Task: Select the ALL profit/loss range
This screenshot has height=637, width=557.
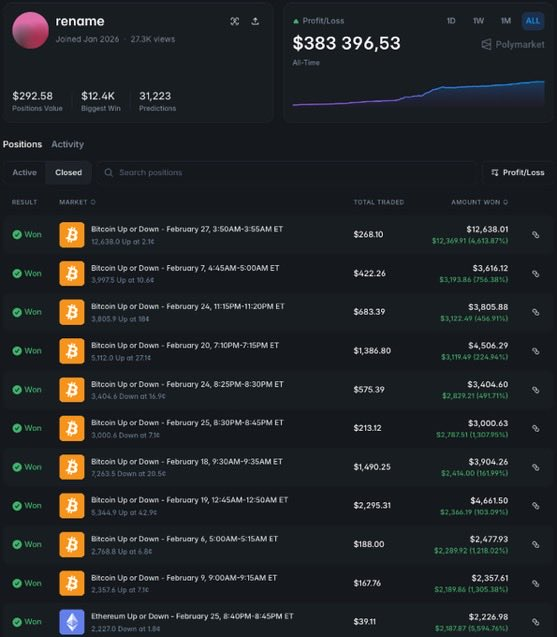Action: coord(533,21)
